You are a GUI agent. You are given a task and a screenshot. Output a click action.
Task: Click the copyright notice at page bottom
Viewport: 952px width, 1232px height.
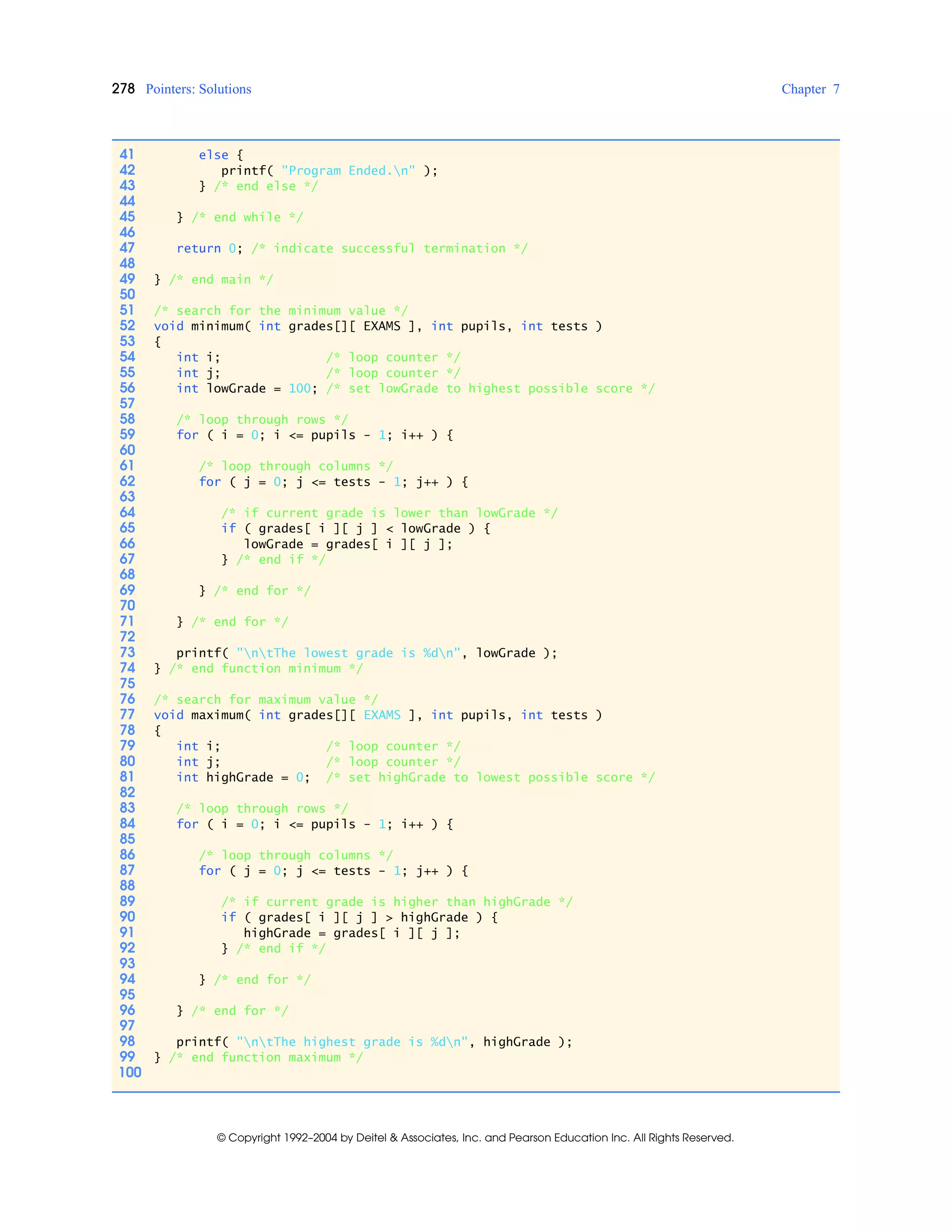pyautogui.click(x=476, y=1138)
